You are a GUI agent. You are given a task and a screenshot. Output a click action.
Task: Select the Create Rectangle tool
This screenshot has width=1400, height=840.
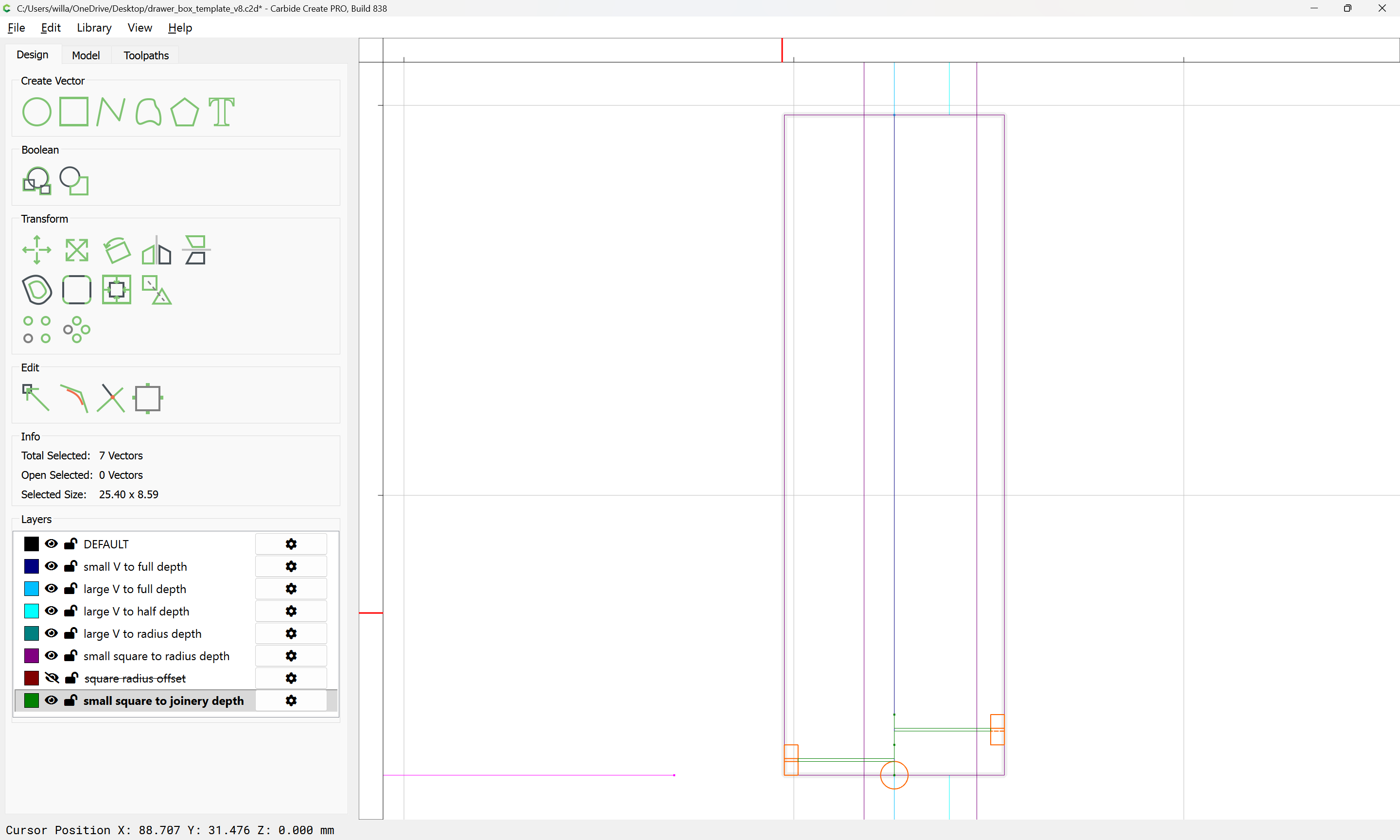coord(74,111)
